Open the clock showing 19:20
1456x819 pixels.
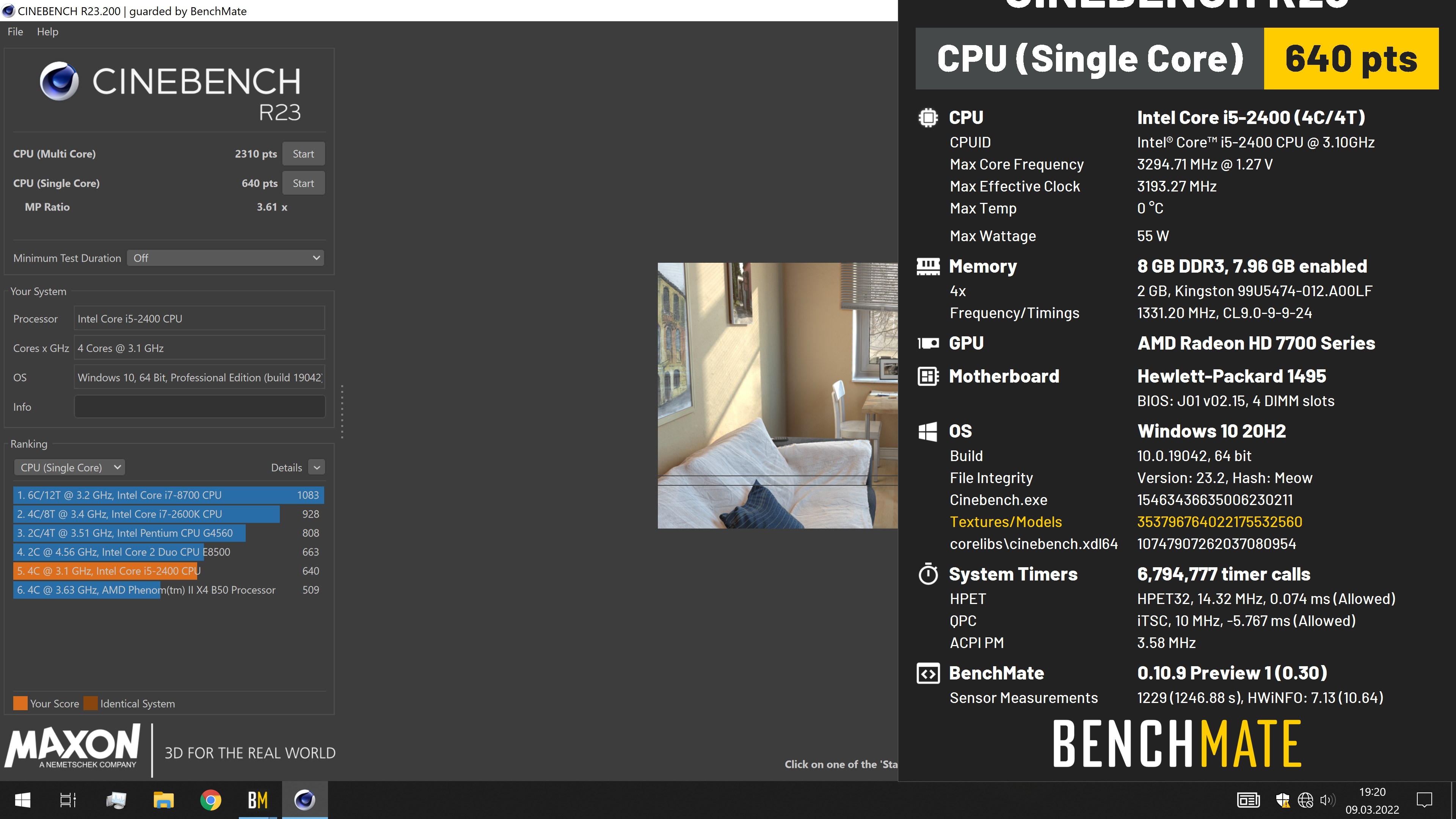1372,800
